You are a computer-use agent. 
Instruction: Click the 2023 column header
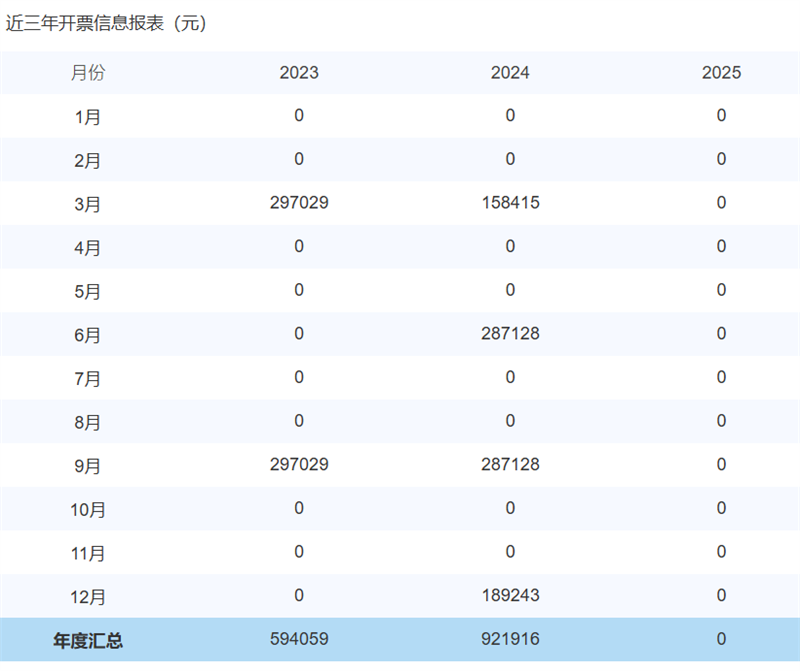coord(298,73)
